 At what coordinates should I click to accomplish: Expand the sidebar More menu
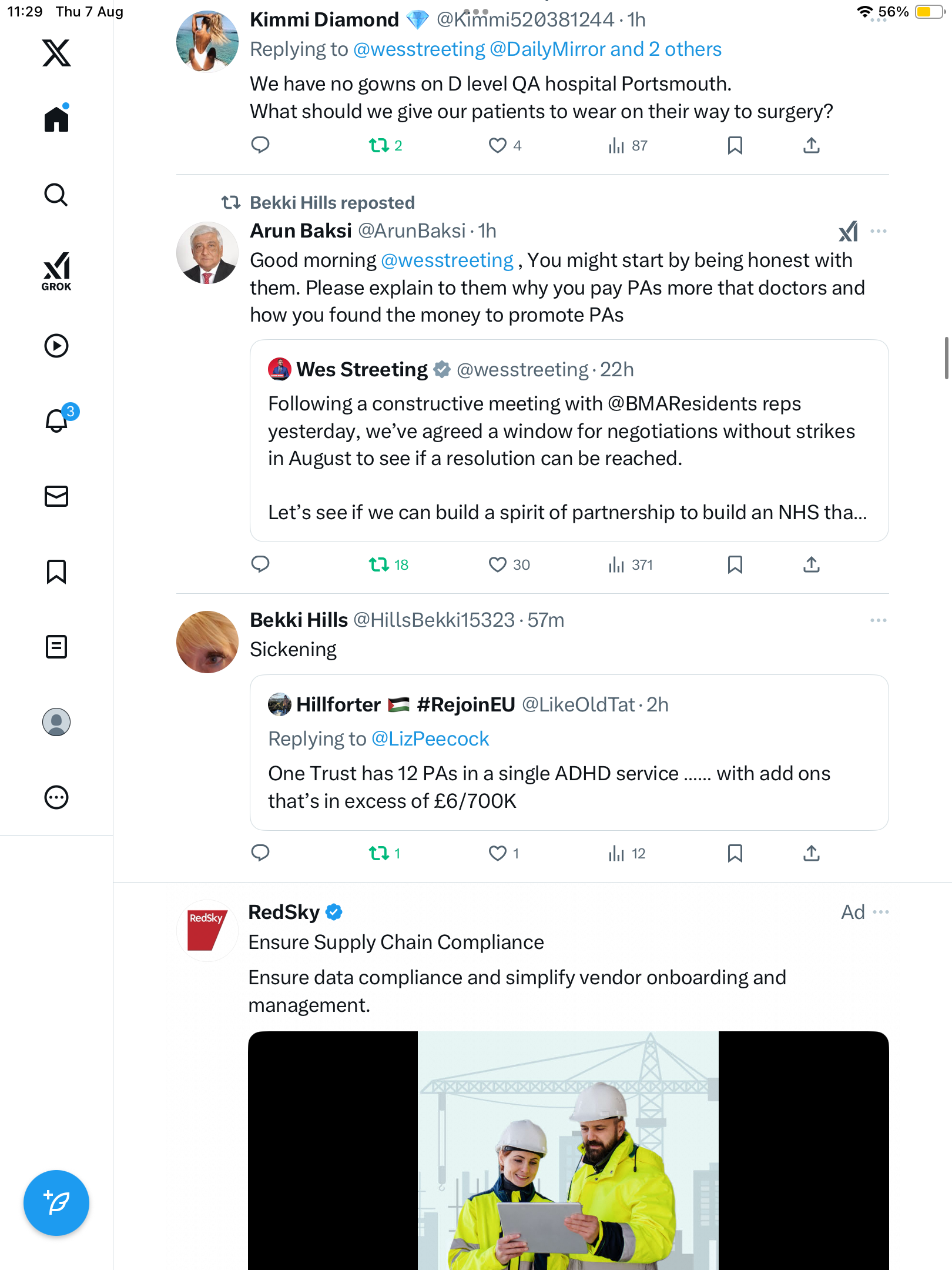click(56, 797)
